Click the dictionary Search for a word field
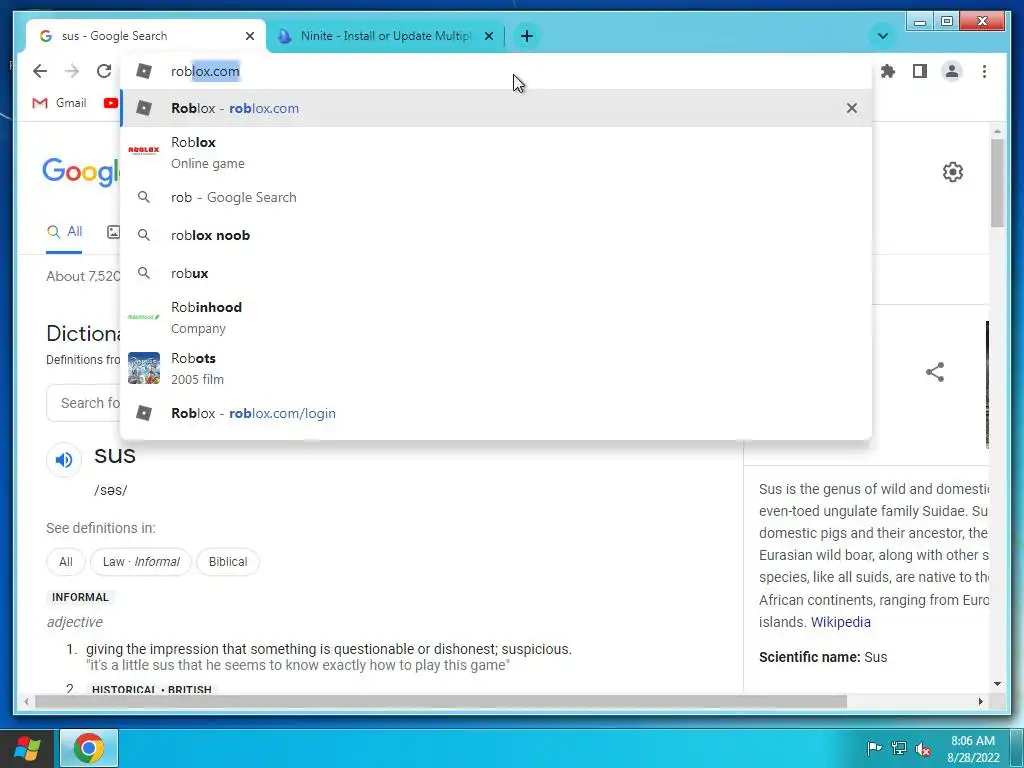Image resolution: width=1024 pixels, height=768 pixels. (x=84, y=403)
